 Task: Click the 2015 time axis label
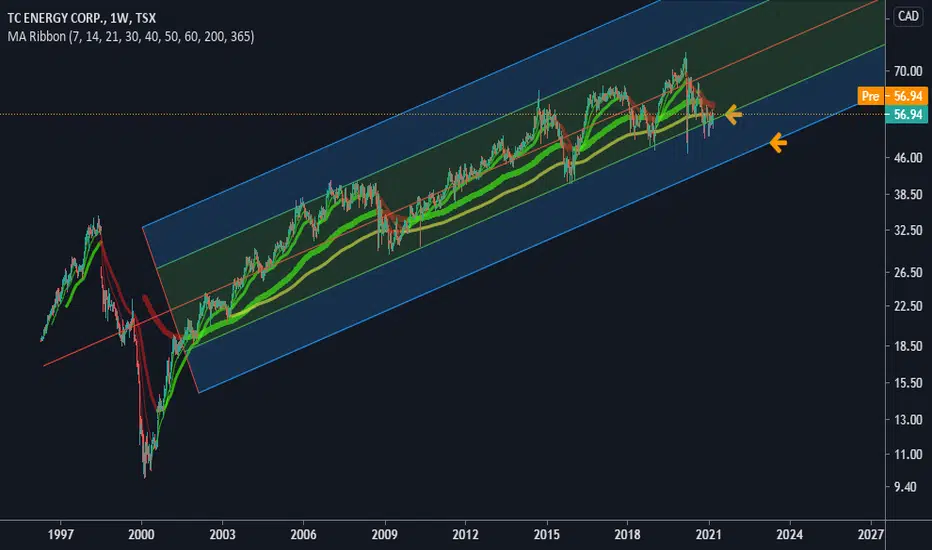tap(546, 535)
